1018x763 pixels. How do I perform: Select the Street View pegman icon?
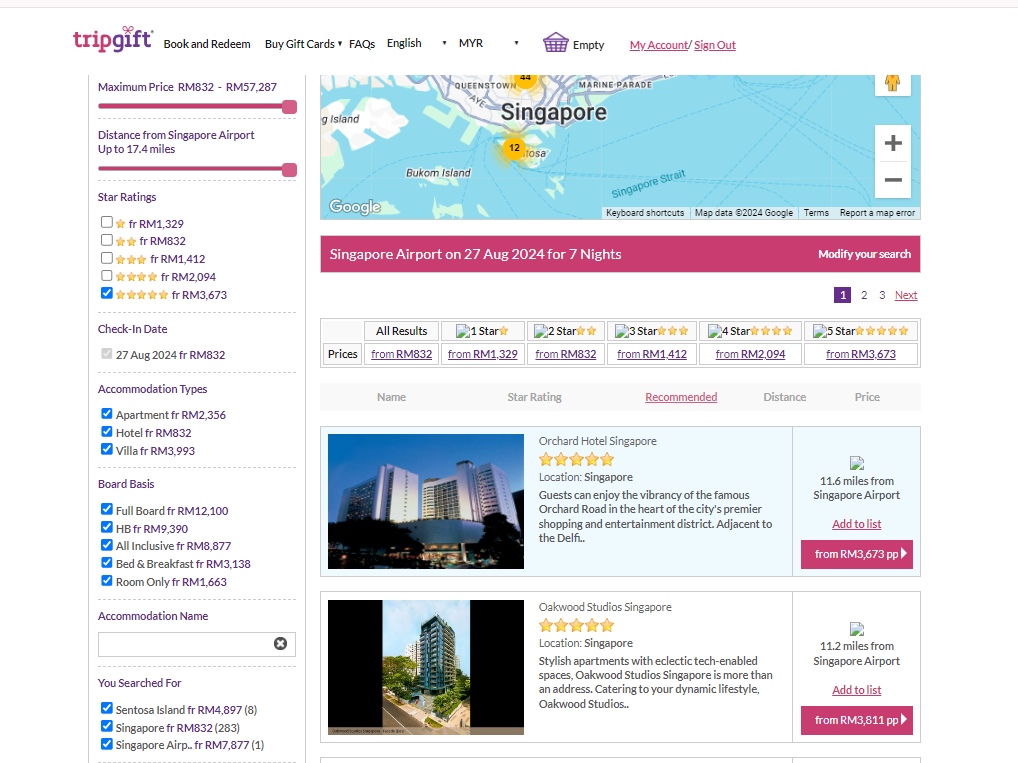[x=893, y=83]
